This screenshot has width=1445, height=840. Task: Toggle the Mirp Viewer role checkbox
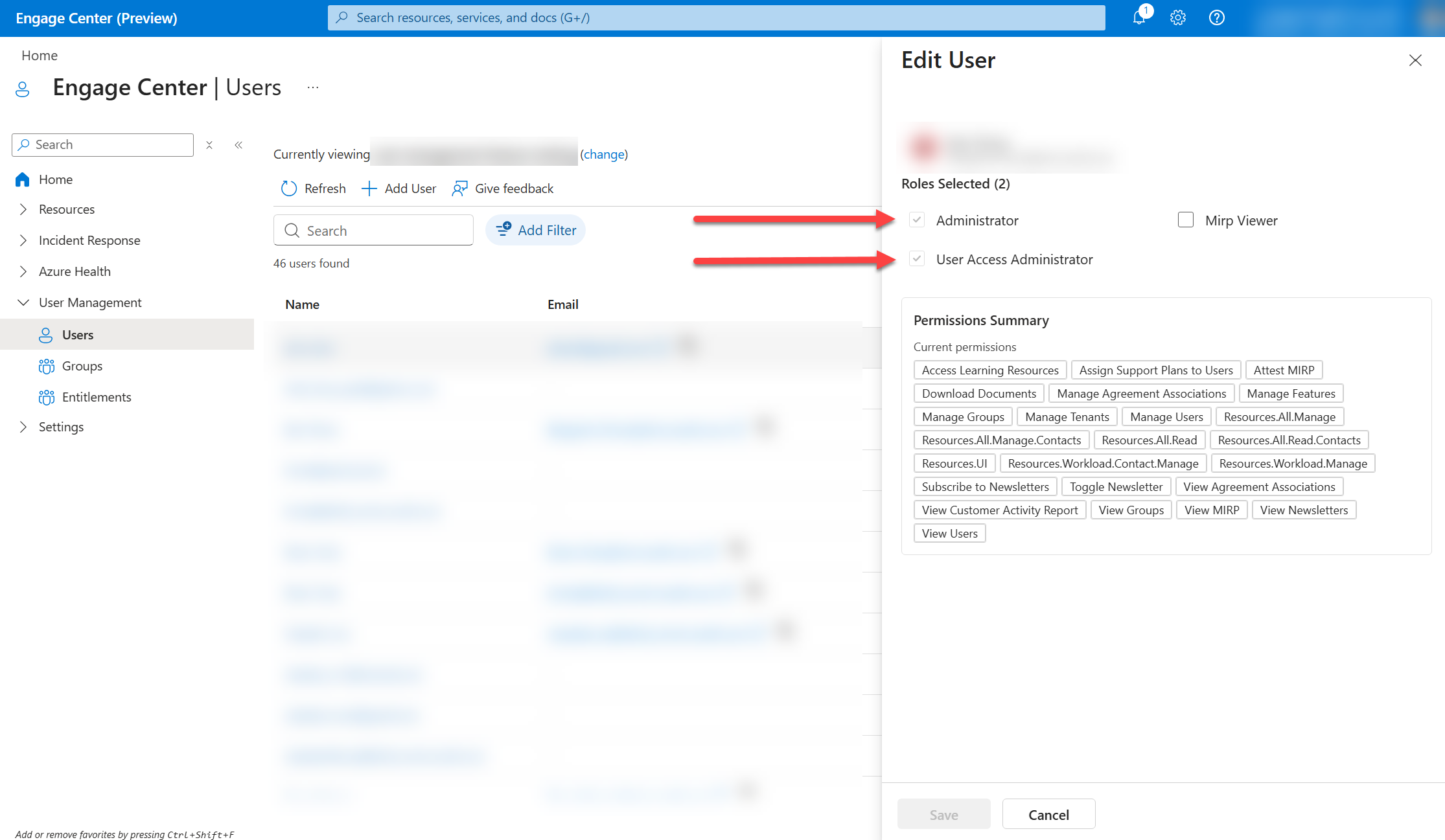coord(1185,220)
